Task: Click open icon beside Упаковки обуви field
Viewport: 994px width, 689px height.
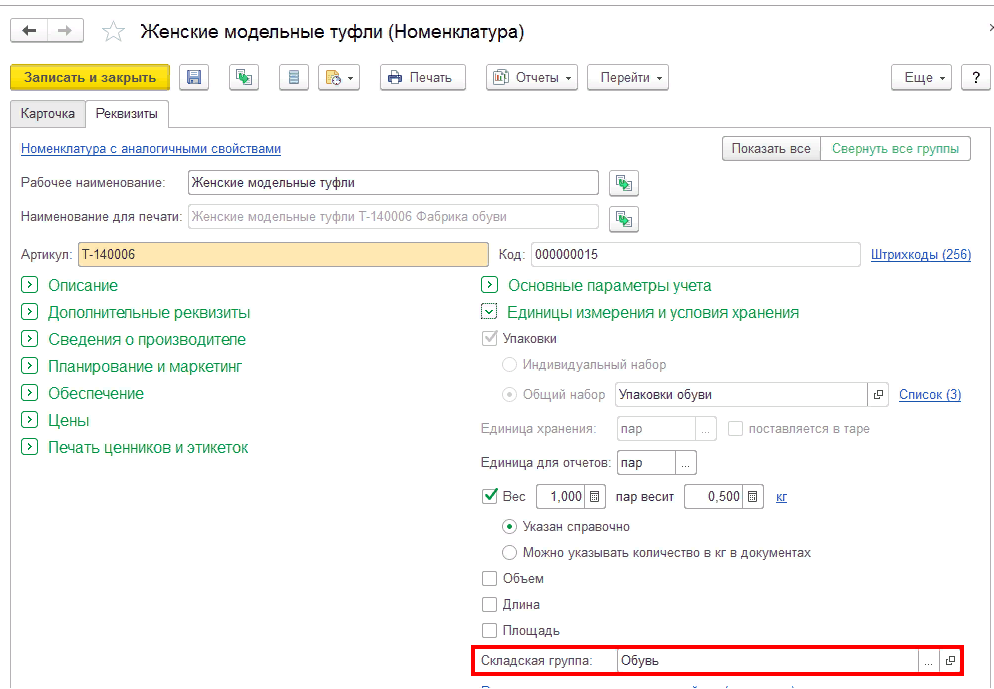Action: [x=878, y=395]
